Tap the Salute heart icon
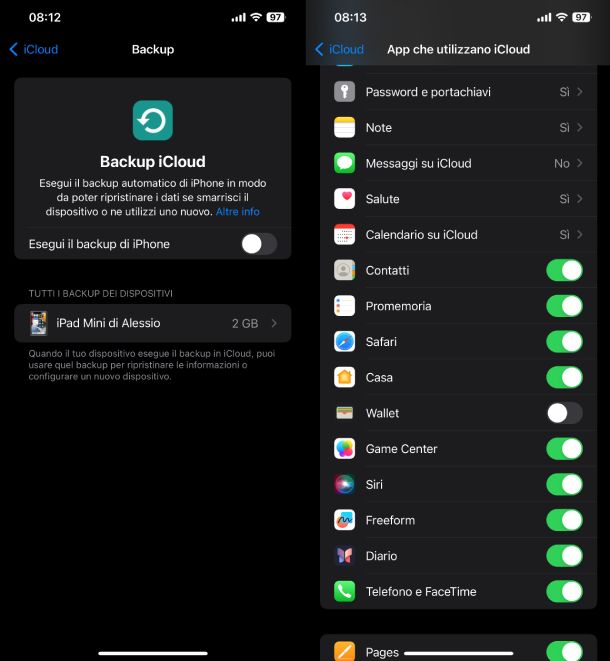This screenshot has height=661, width=610. point(344,199)
